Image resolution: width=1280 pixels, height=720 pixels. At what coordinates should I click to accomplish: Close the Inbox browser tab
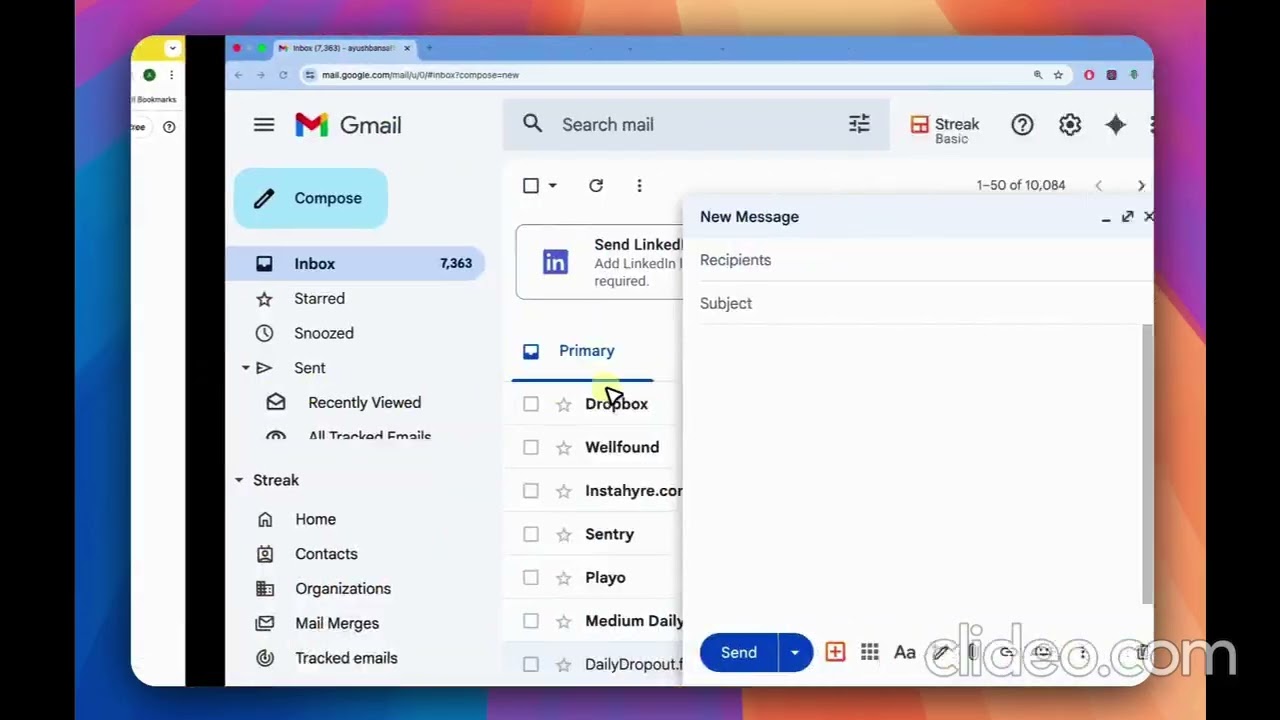click(407, 48)
